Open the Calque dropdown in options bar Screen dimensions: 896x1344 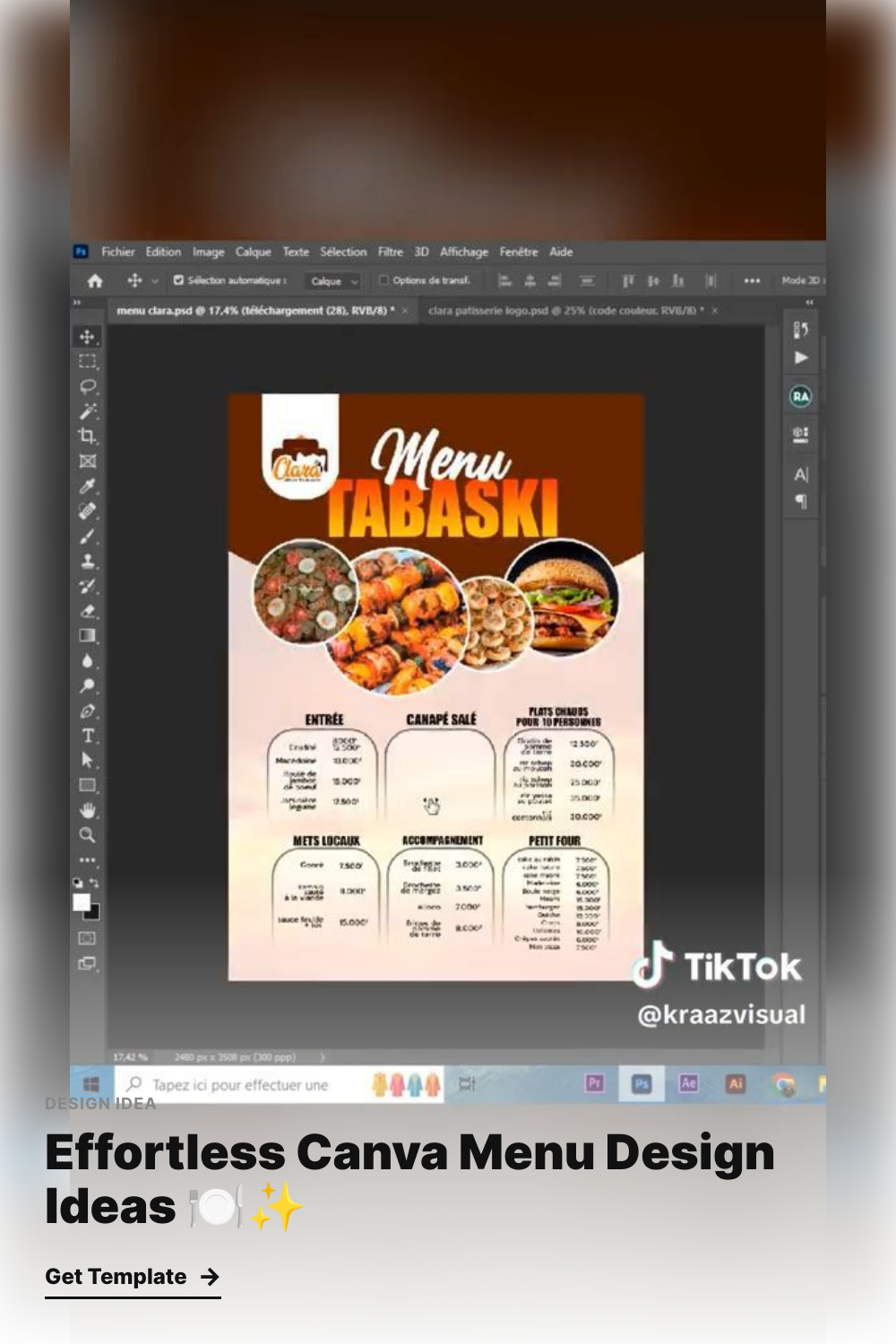332,281
